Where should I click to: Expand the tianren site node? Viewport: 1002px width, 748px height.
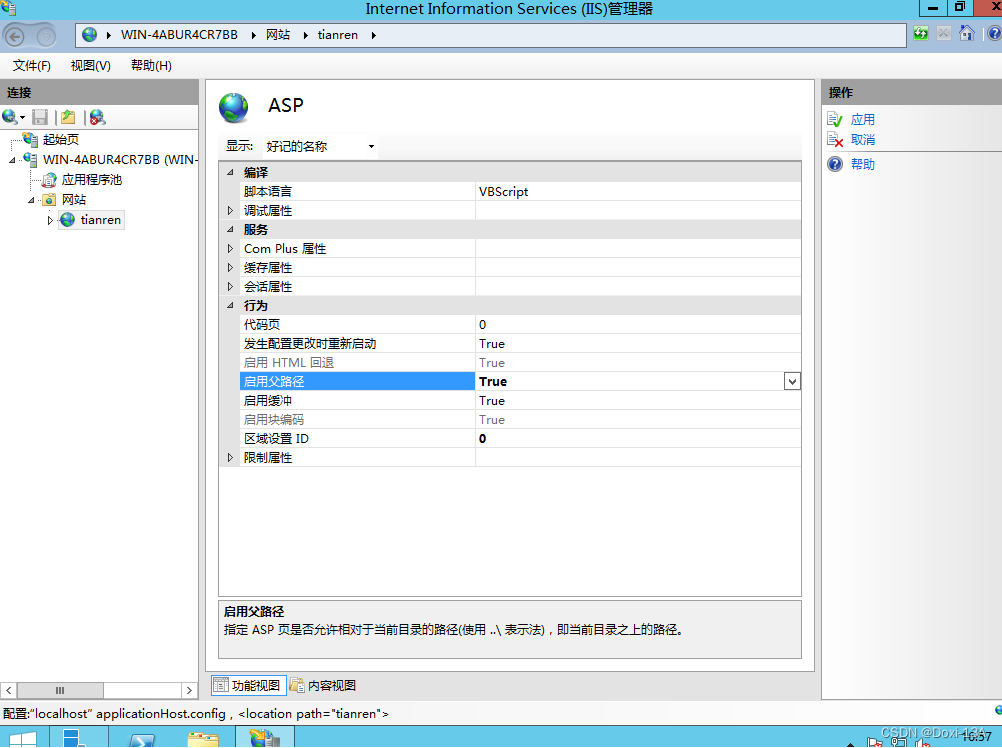point(50,220)
